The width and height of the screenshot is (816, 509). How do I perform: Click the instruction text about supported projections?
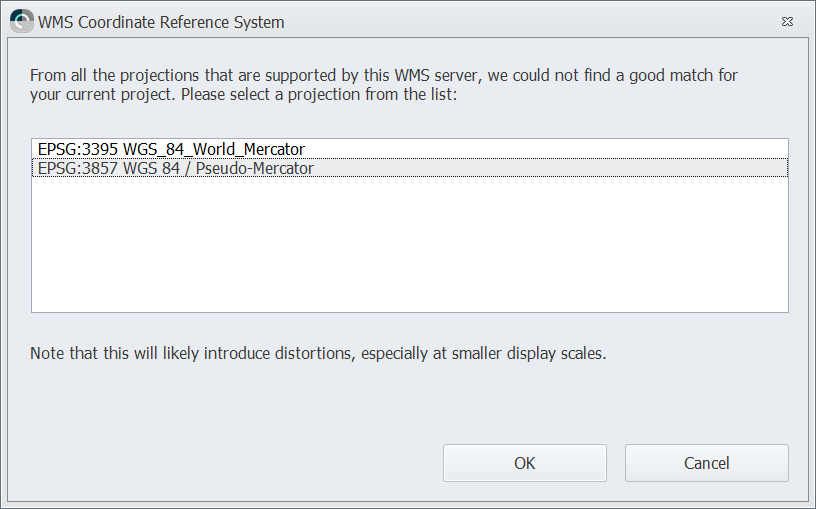384,75
